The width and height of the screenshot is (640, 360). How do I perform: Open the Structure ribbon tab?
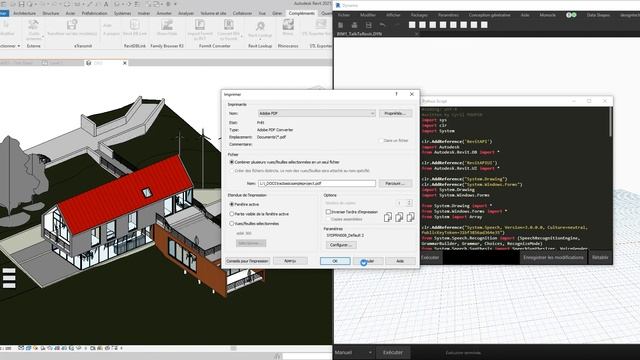pos(51,13)
